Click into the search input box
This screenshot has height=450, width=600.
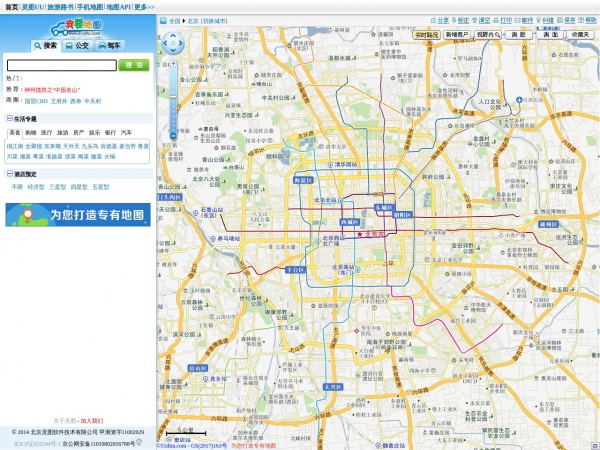pos(62,65)
